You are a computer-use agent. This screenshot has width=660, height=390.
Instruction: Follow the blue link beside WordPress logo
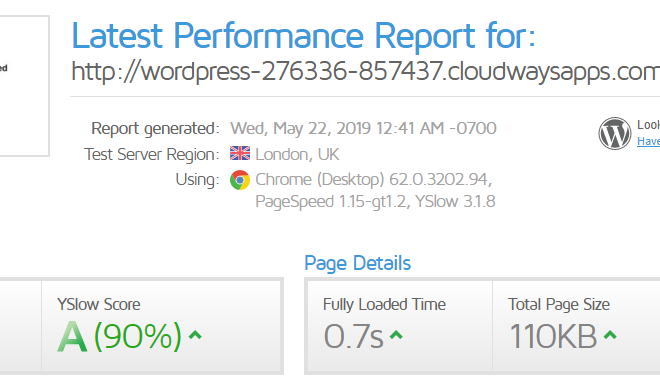click(648, 141)
